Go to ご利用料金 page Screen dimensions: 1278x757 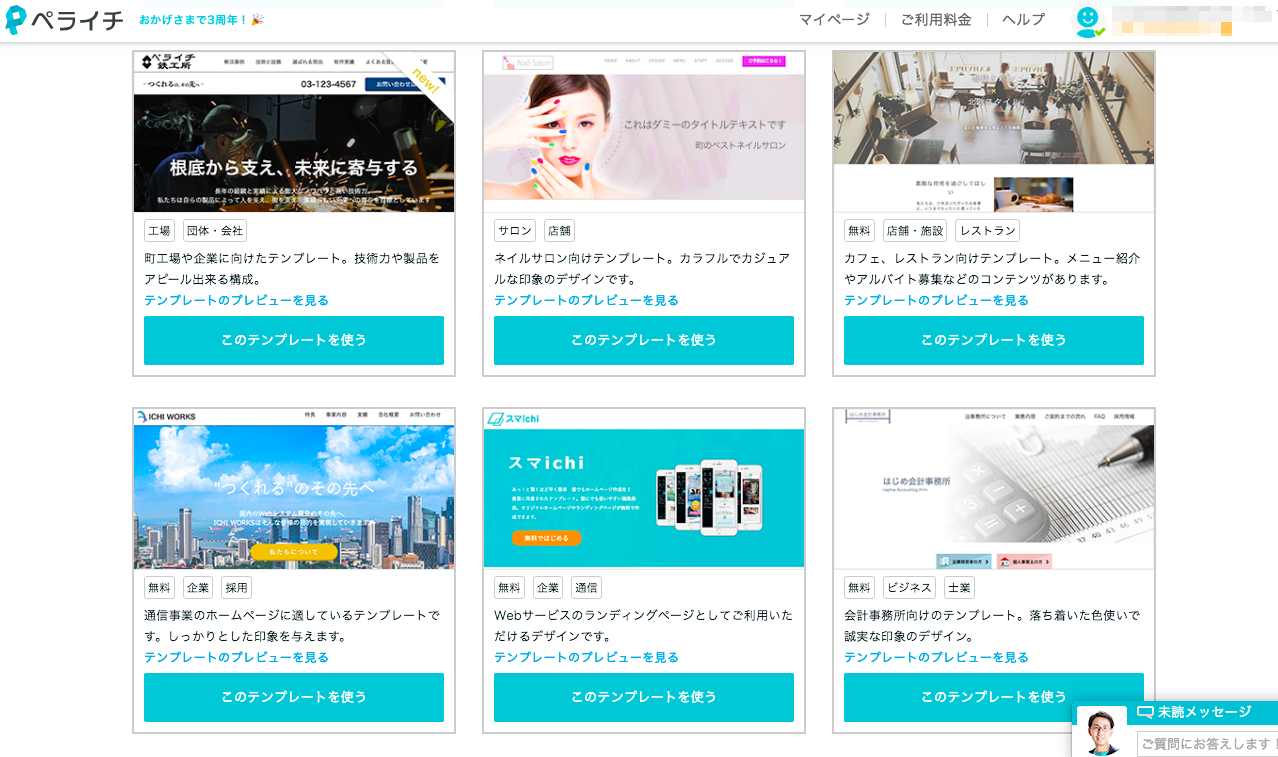coord(936,20)
